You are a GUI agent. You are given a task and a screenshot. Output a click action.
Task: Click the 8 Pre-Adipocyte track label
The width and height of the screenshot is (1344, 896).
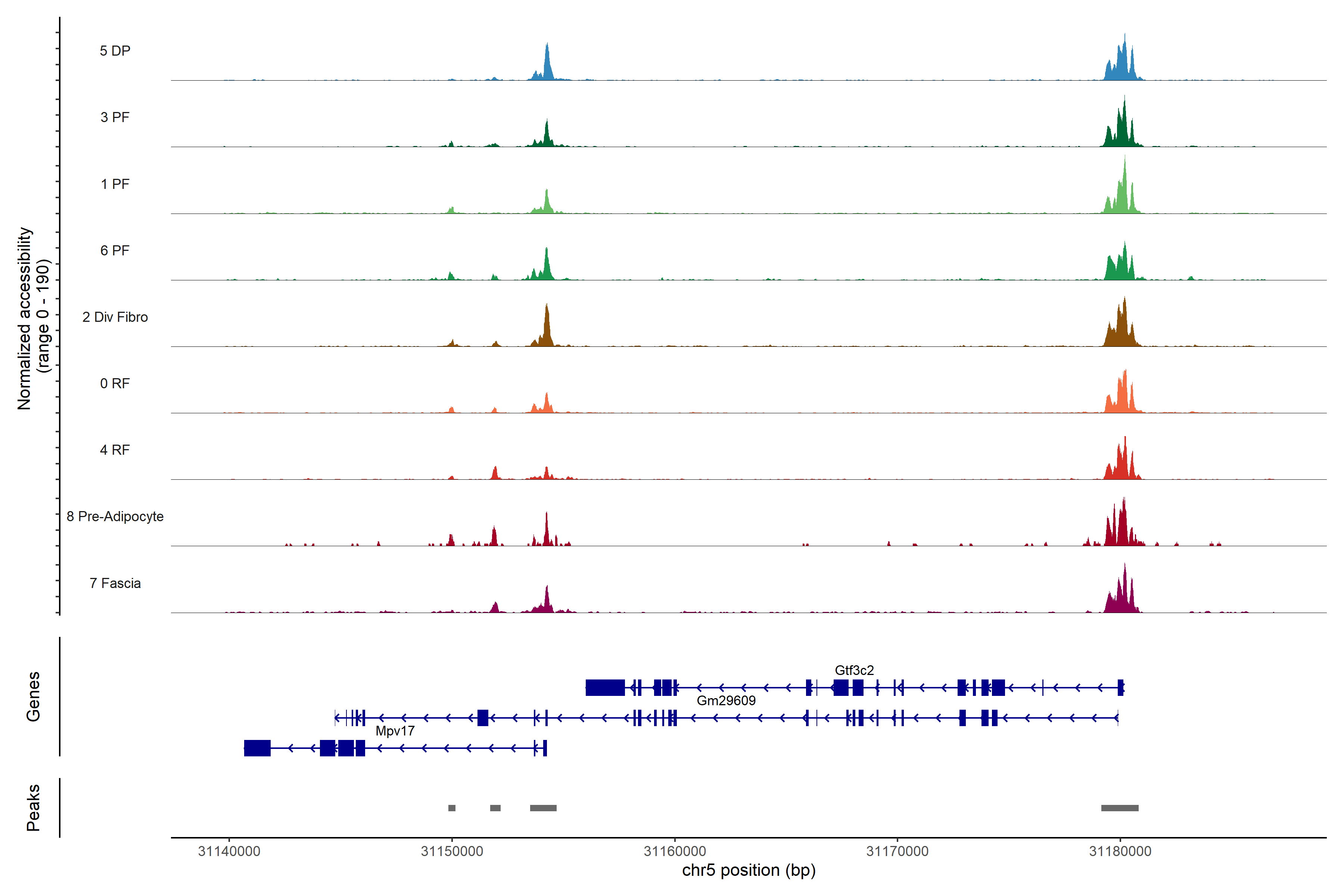tap(115, 517)
